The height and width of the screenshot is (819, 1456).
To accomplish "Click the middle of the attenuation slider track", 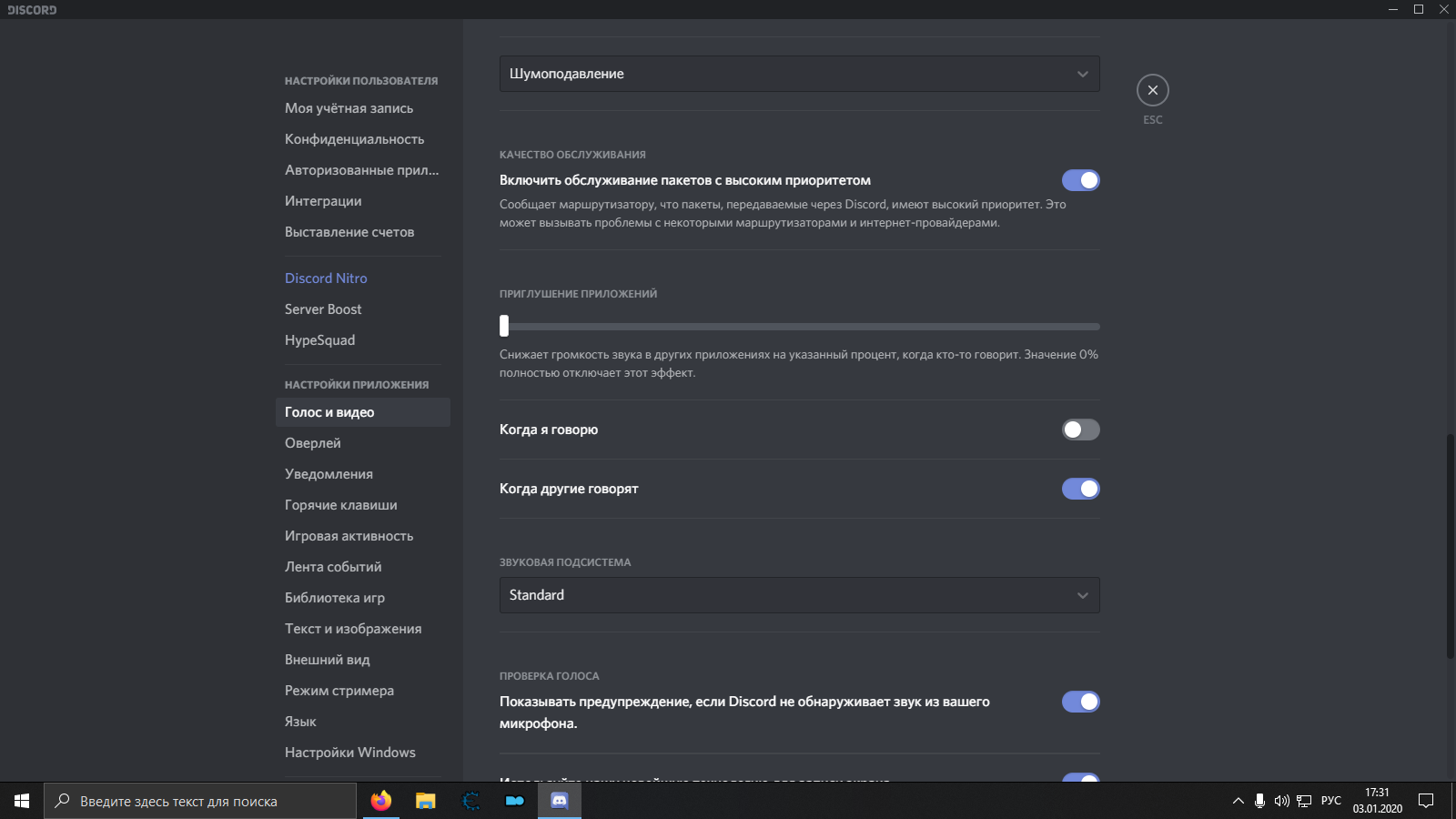I will (x=800, y=326).
